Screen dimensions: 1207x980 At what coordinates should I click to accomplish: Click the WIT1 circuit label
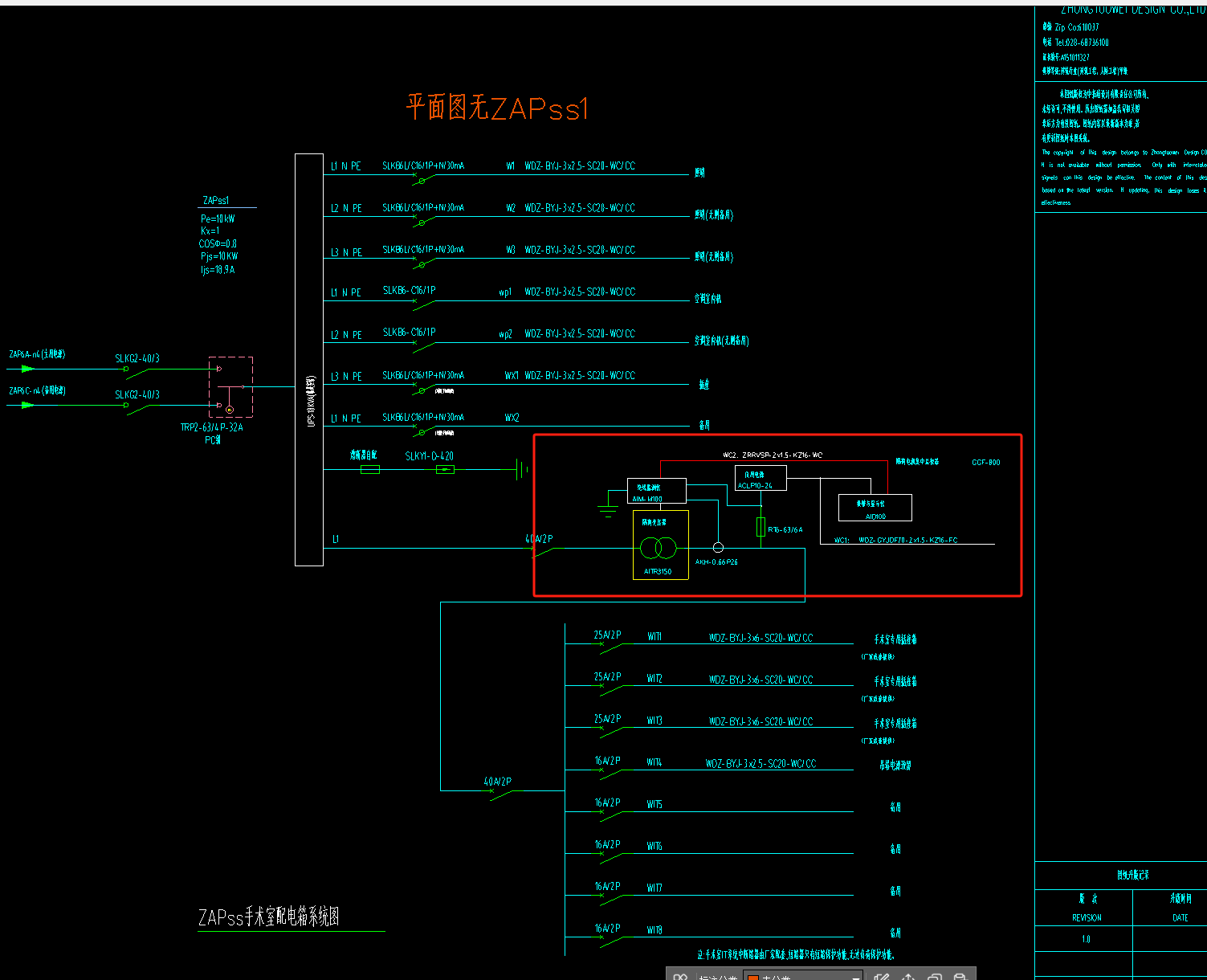pos(654,636)
